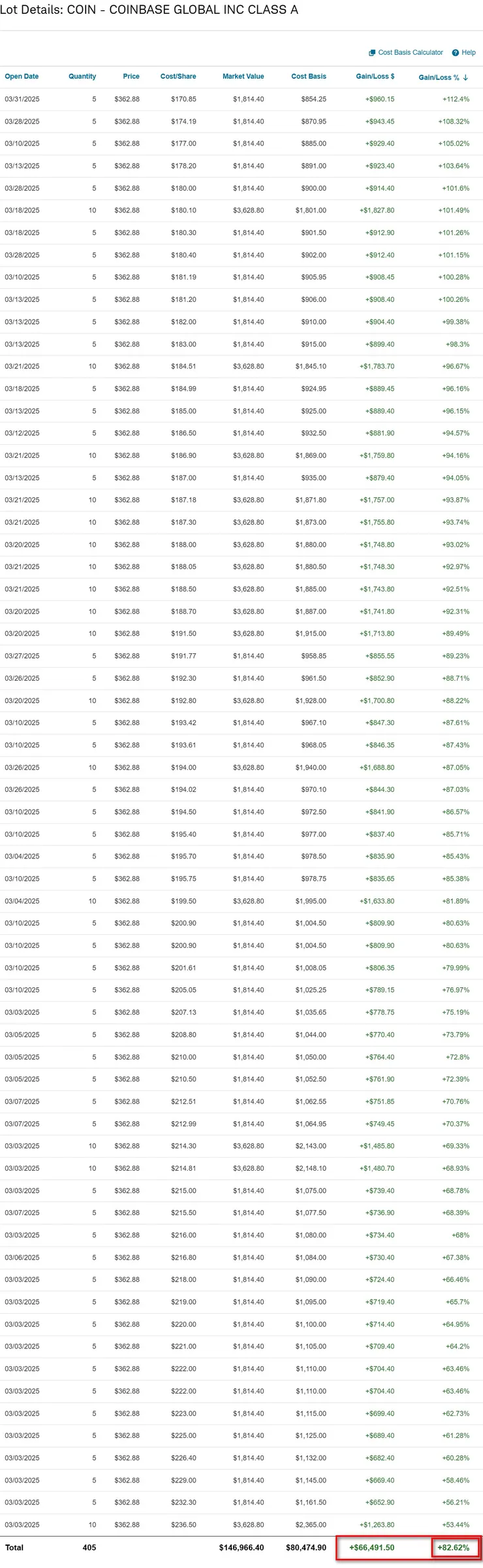This screenshot has height=1568, width=483.
Task: Open the Cost Basis Calculator link
Action: pos(411,53)
